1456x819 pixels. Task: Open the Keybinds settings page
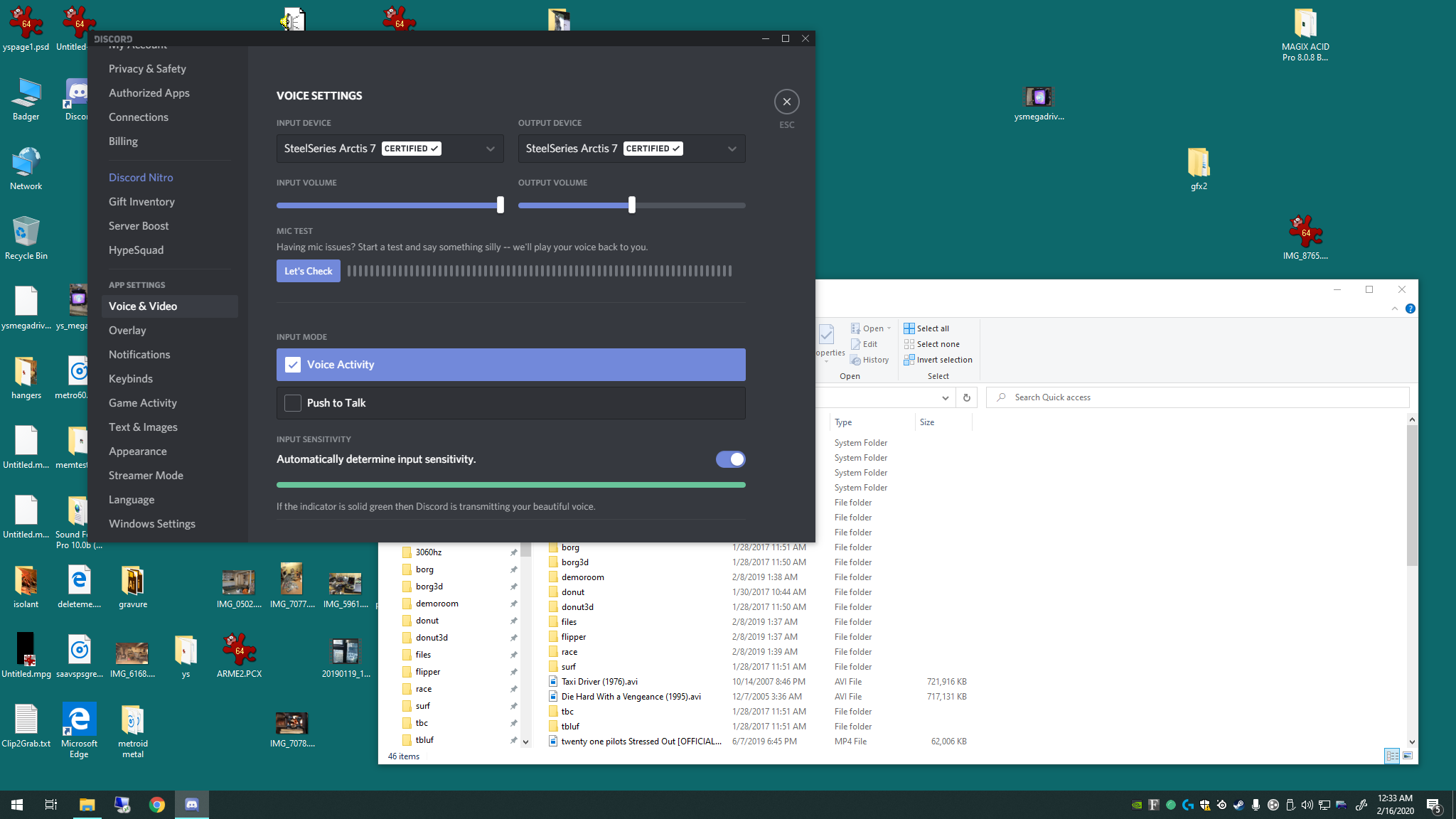pos(131,379)
